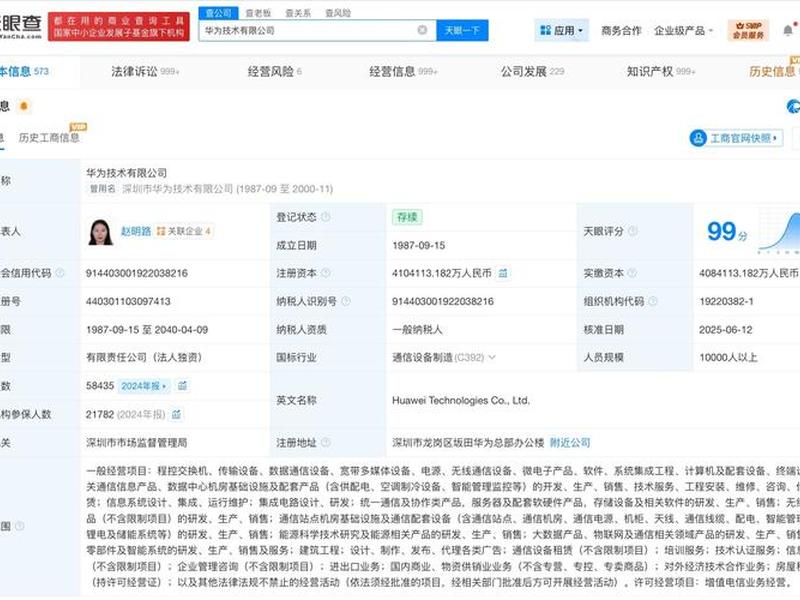Click the photo of 赵明路
Image resolution: width=800 pixels, height=600 pixels.
click(101, 232)
